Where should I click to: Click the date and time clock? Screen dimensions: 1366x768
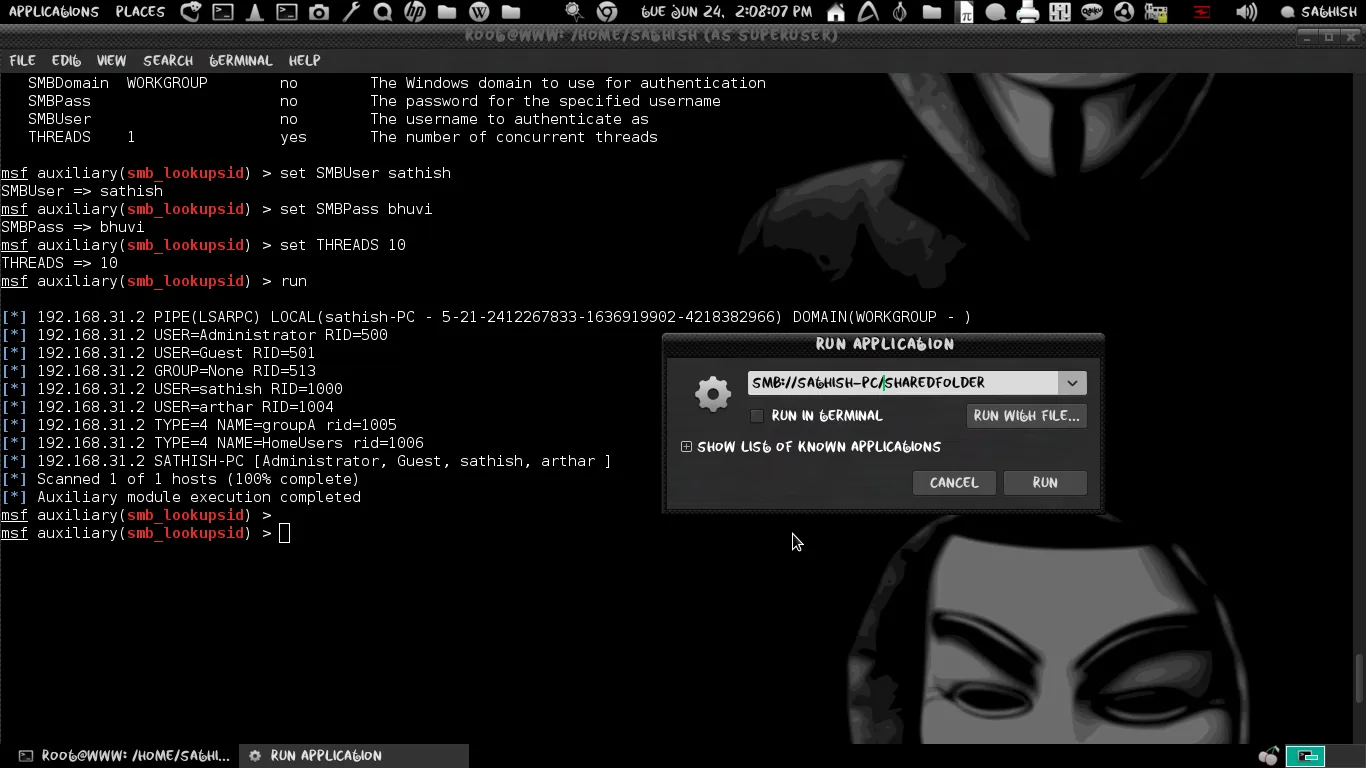click(x=726, y=12)
